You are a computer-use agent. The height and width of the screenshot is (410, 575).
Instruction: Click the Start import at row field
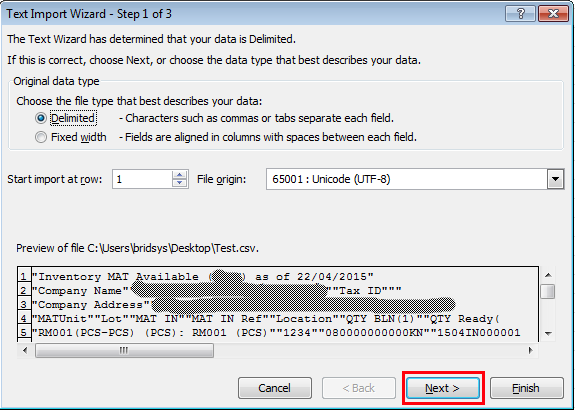click(142, 179)
